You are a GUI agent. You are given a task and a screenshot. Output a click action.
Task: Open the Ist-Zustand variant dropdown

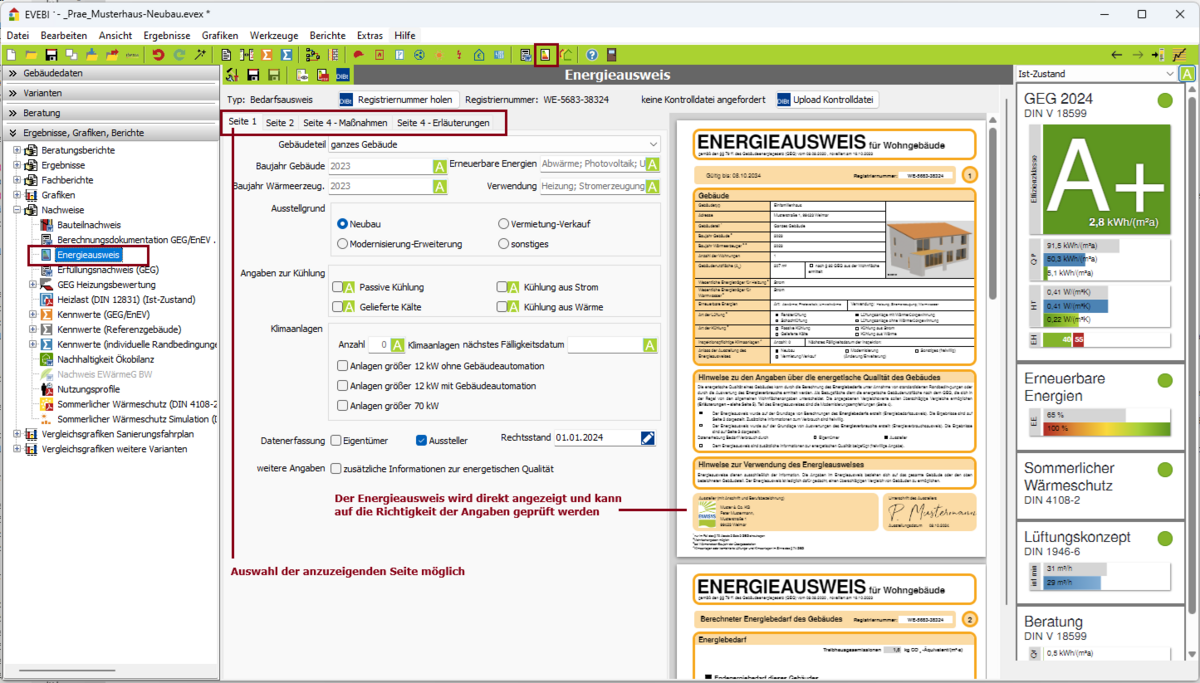(x=1096, y=74)
